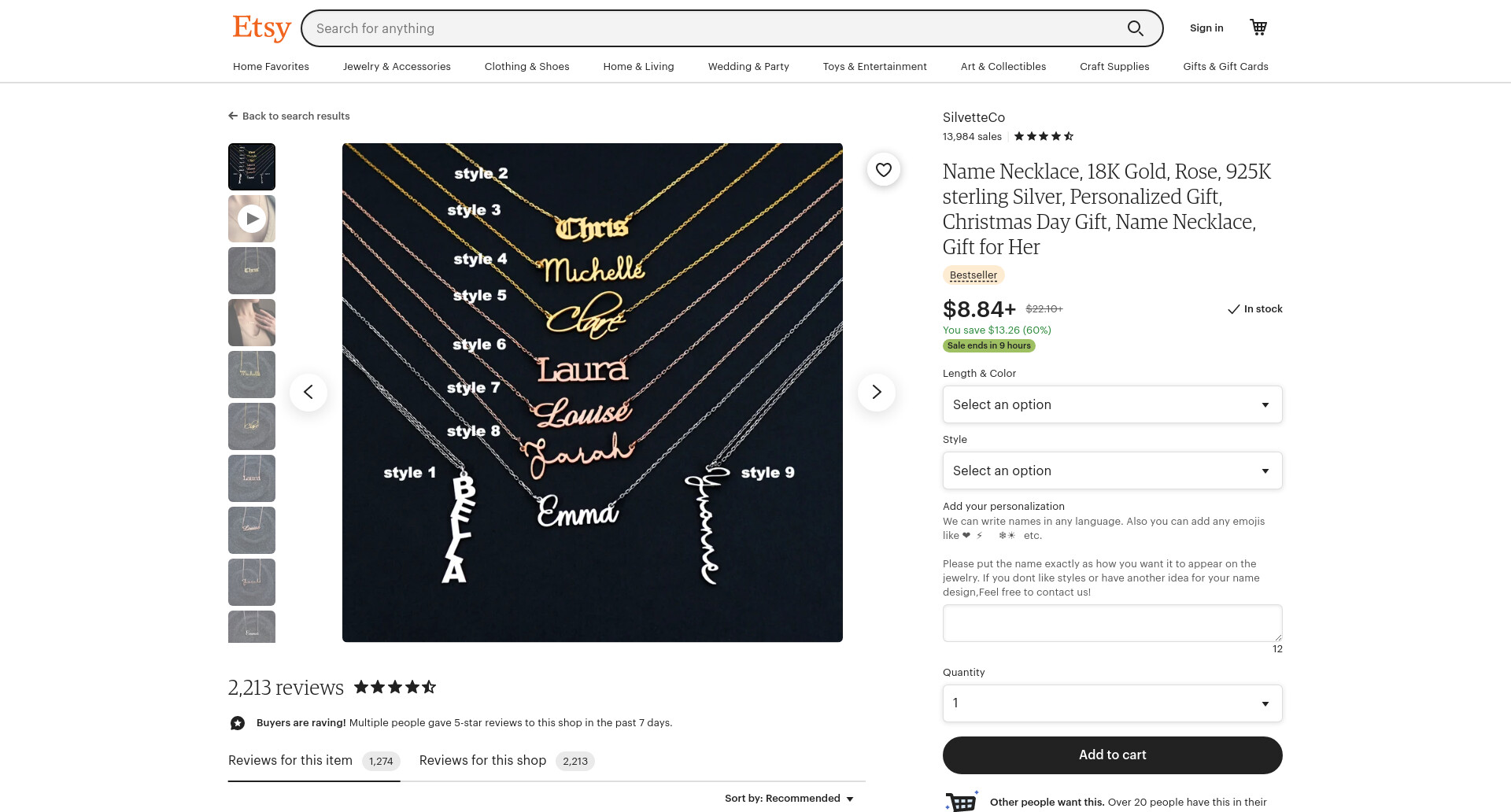Select Reviews for this item tab
Screen dimensions: 1511x812
pos(314,761)
